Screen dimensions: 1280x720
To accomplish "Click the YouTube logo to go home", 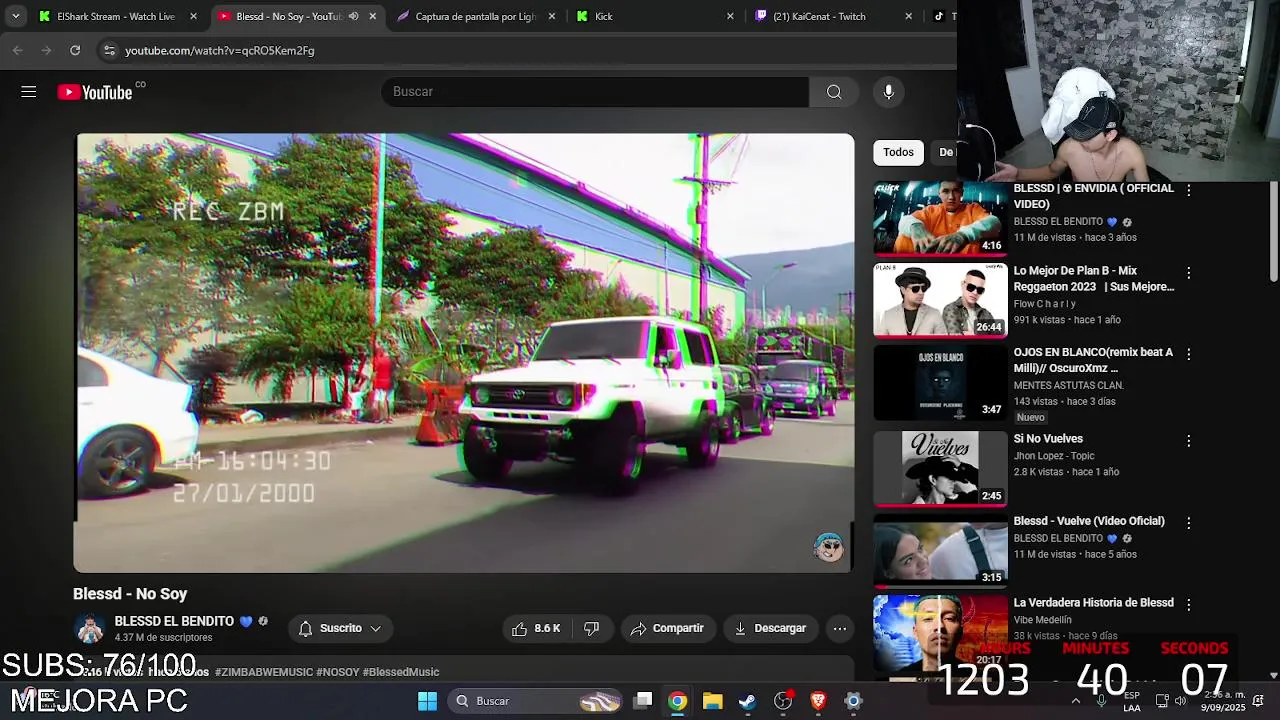I will (x=95, y=92).
